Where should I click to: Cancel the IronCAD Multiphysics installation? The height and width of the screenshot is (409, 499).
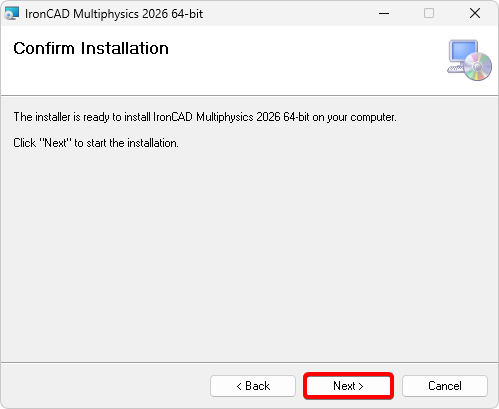(x=445, y=386)
